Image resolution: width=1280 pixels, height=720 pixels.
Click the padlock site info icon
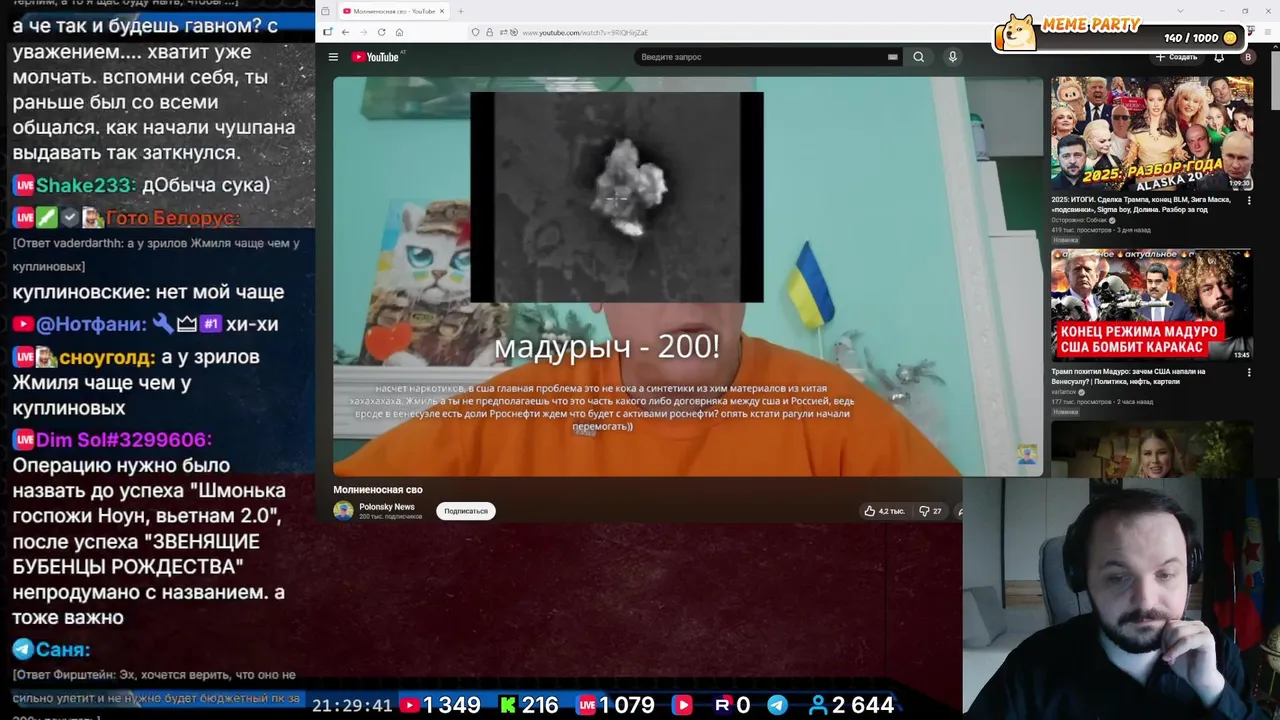pos(489,32)
